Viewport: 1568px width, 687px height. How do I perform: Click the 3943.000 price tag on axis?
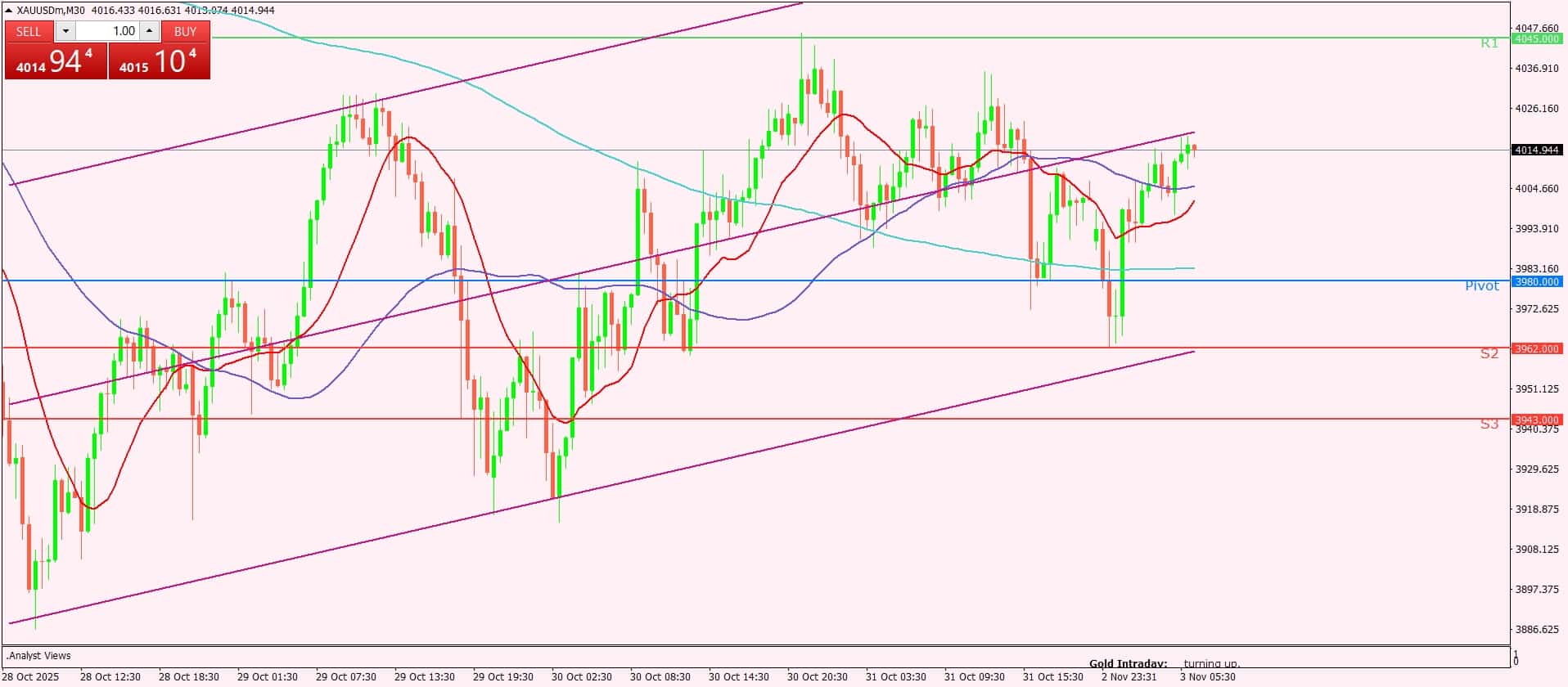pos(1536,420)
